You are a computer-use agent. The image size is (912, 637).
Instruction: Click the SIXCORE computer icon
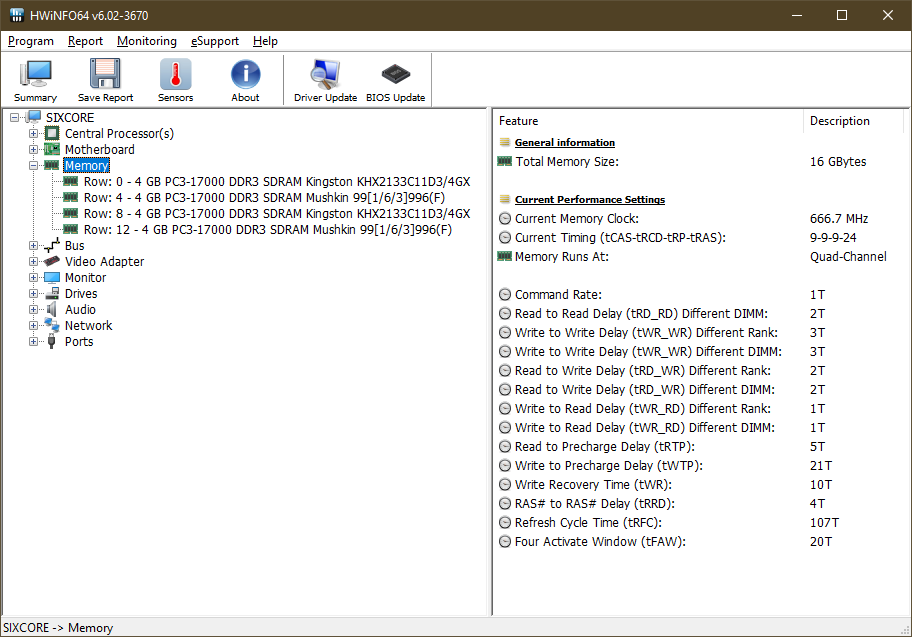point(34,118)
